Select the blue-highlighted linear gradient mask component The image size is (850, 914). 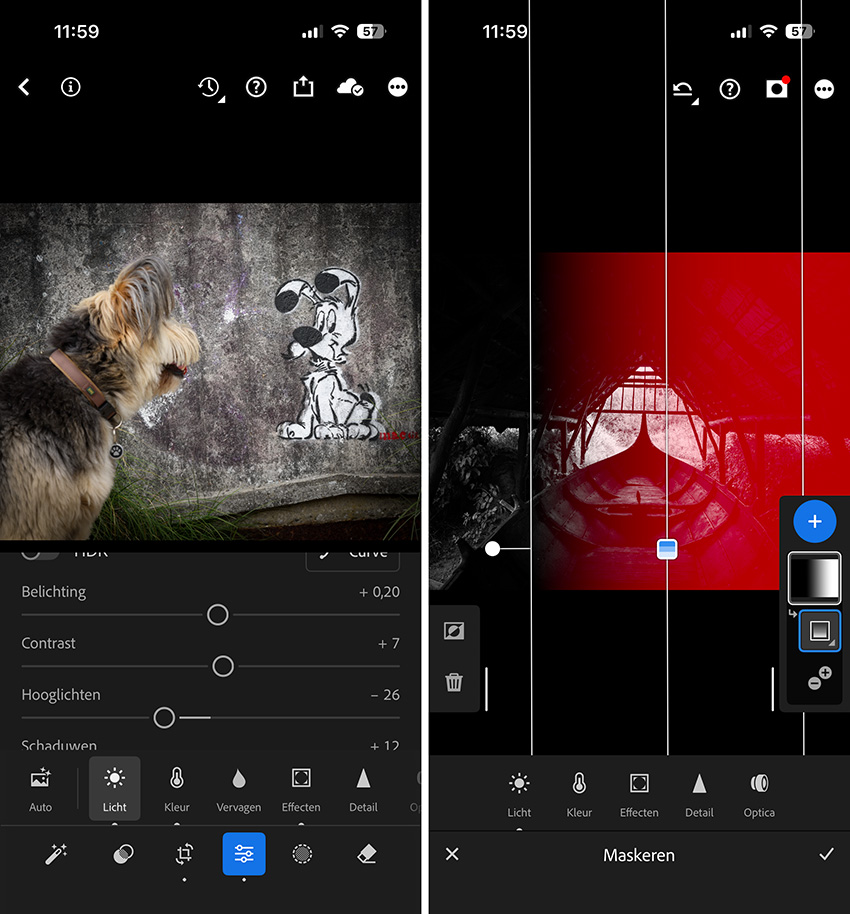pos(819,631)
